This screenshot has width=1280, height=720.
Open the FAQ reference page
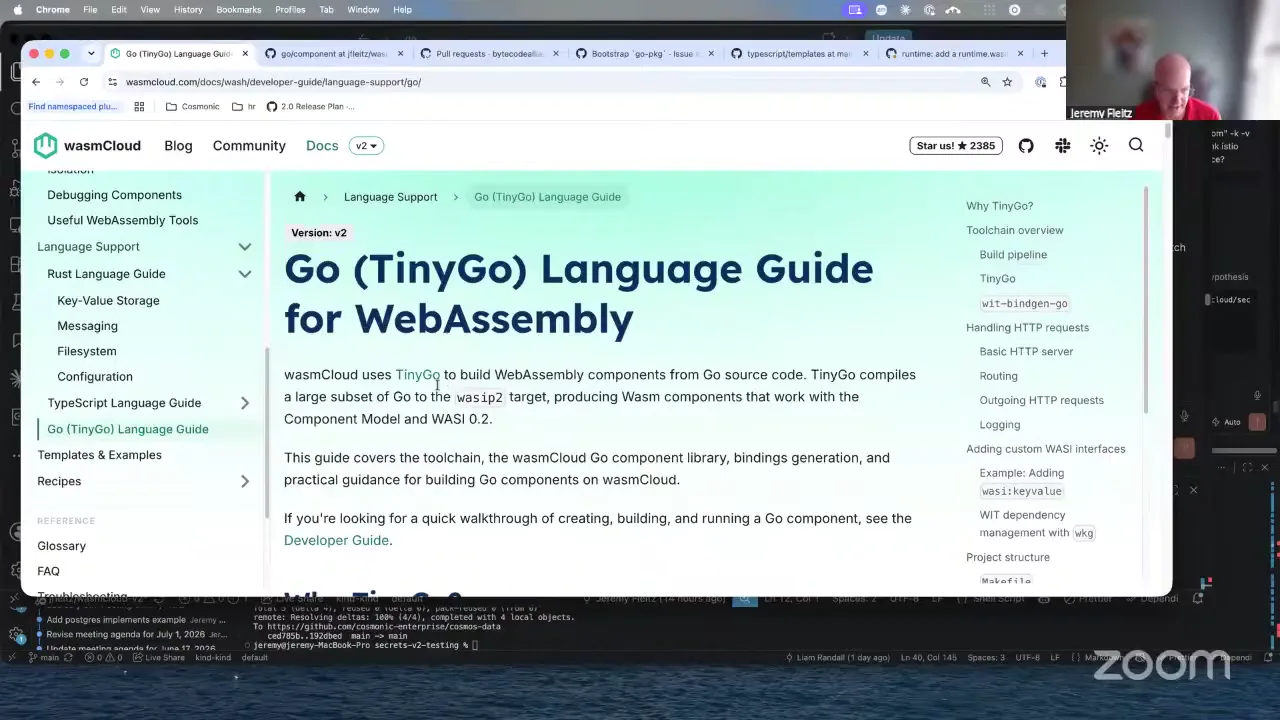48,571
